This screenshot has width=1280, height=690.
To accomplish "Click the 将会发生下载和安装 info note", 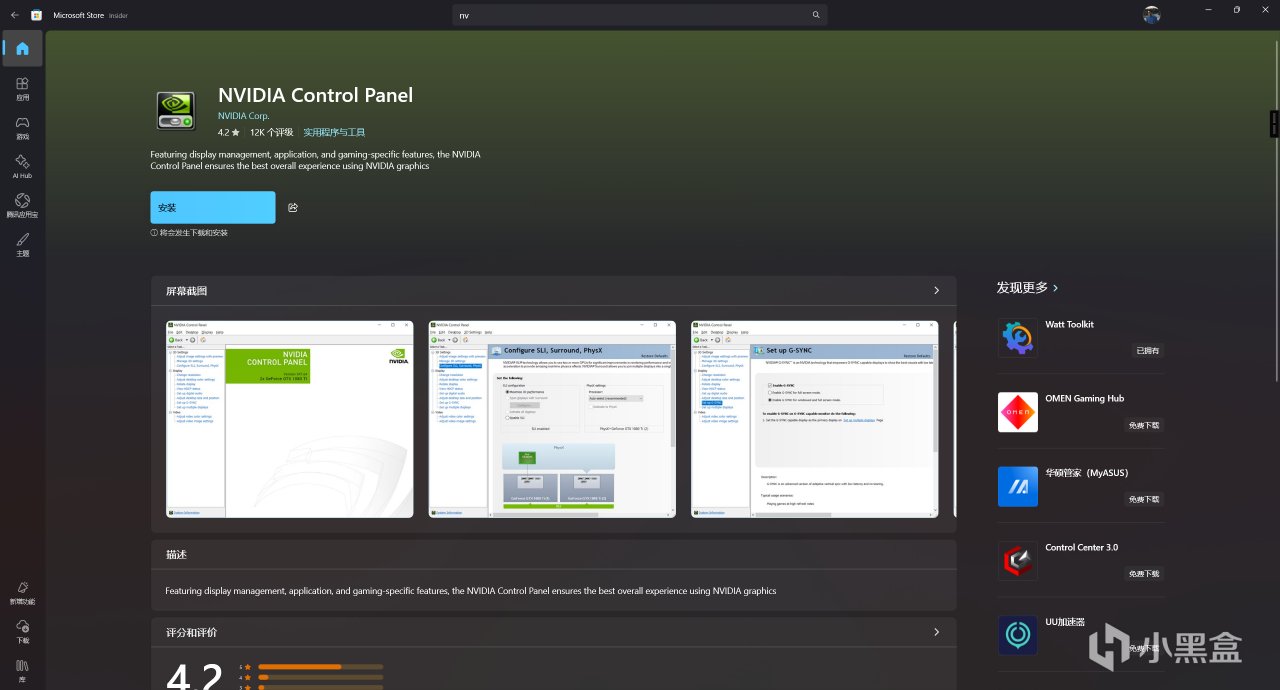I will [189, 232].
